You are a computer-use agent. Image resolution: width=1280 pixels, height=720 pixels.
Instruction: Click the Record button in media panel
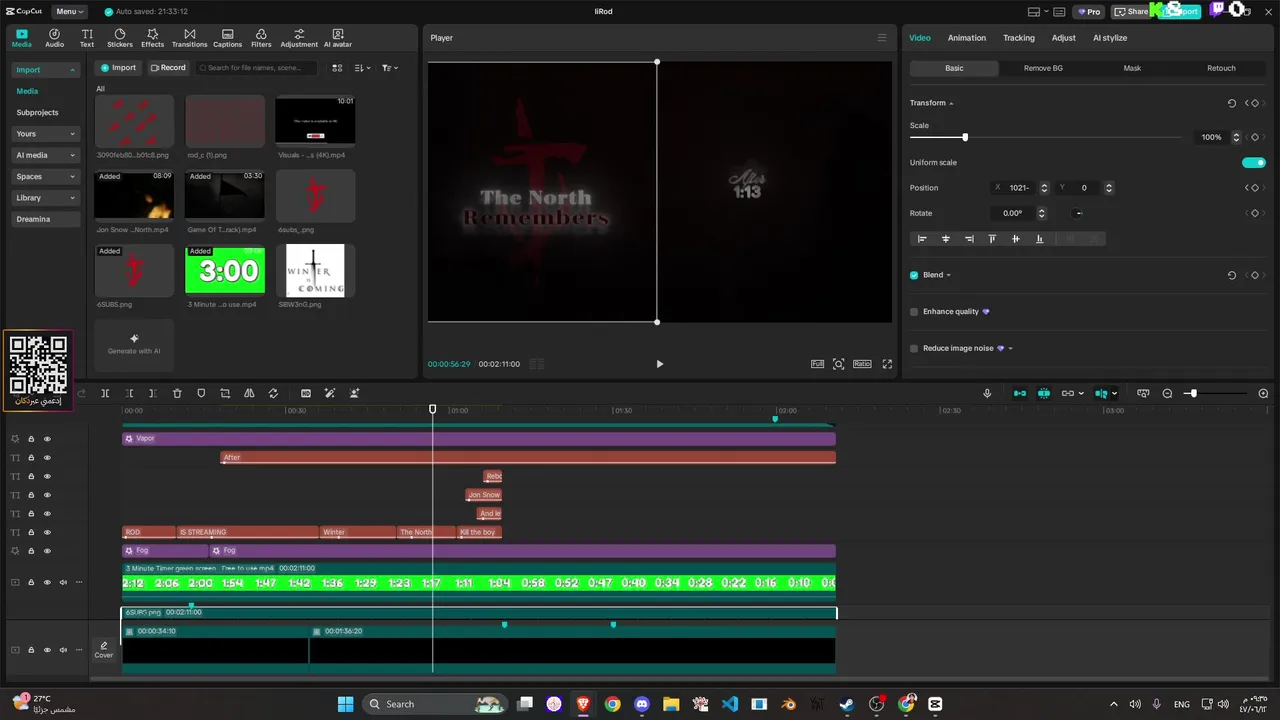point(168,68)
